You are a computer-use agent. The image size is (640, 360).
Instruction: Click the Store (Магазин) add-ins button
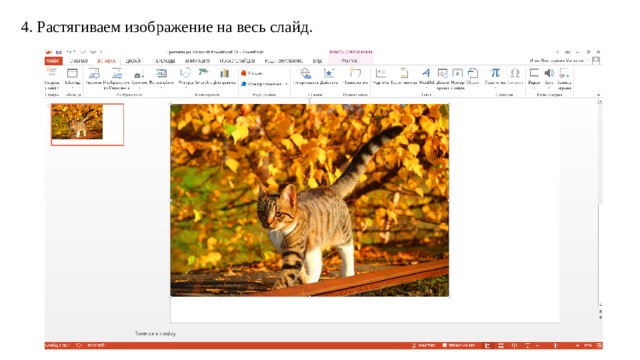coord(252,73)
